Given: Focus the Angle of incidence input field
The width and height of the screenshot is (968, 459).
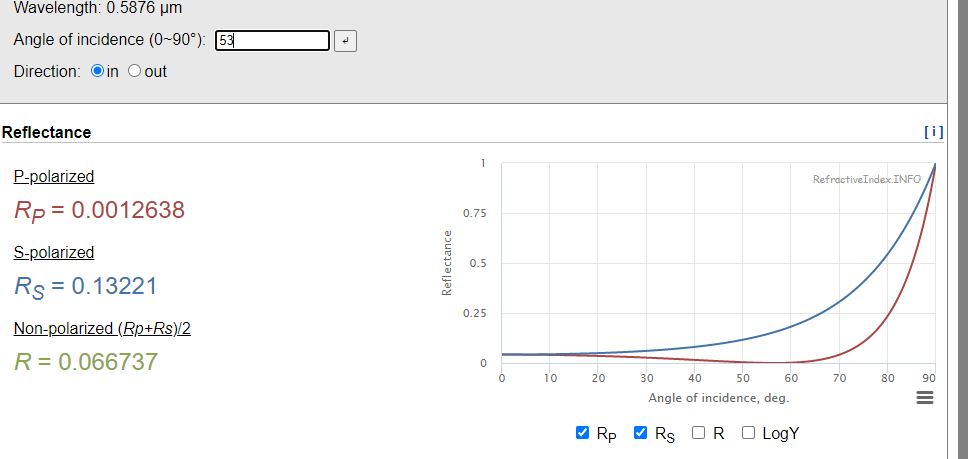Looking at the screenshot, I should point(271,41).
